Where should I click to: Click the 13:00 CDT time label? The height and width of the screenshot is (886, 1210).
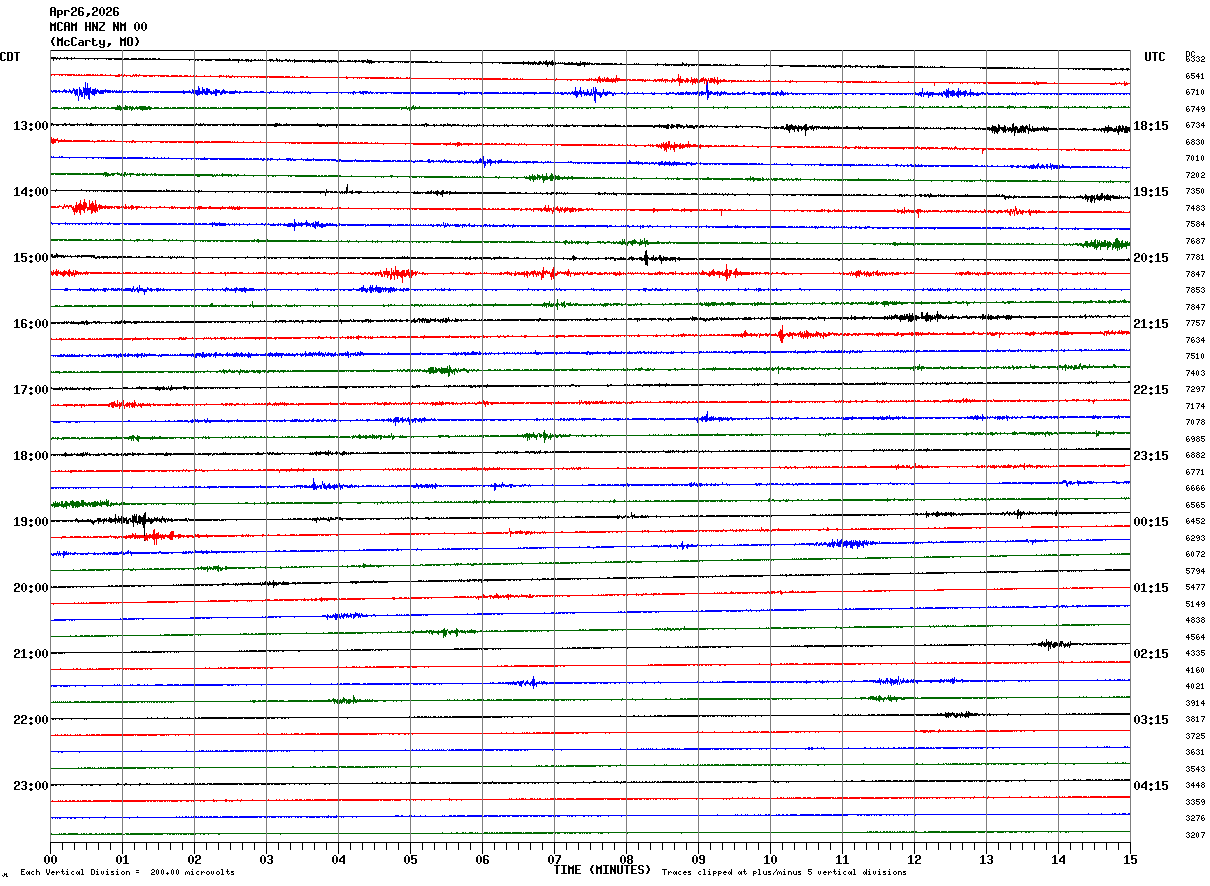point(30,126)
